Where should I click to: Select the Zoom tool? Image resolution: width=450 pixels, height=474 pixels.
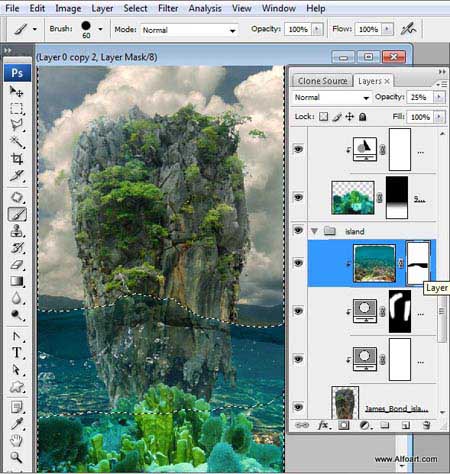coord(16,457)
